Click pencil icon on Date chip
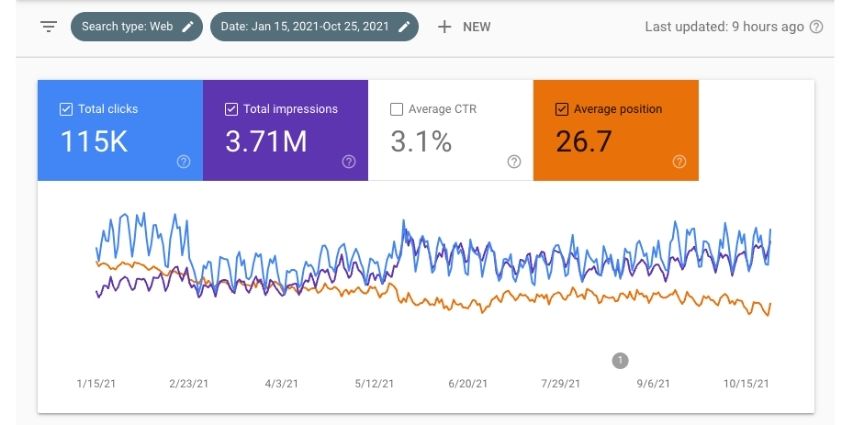850x425 pixels. tap(404, 27)
